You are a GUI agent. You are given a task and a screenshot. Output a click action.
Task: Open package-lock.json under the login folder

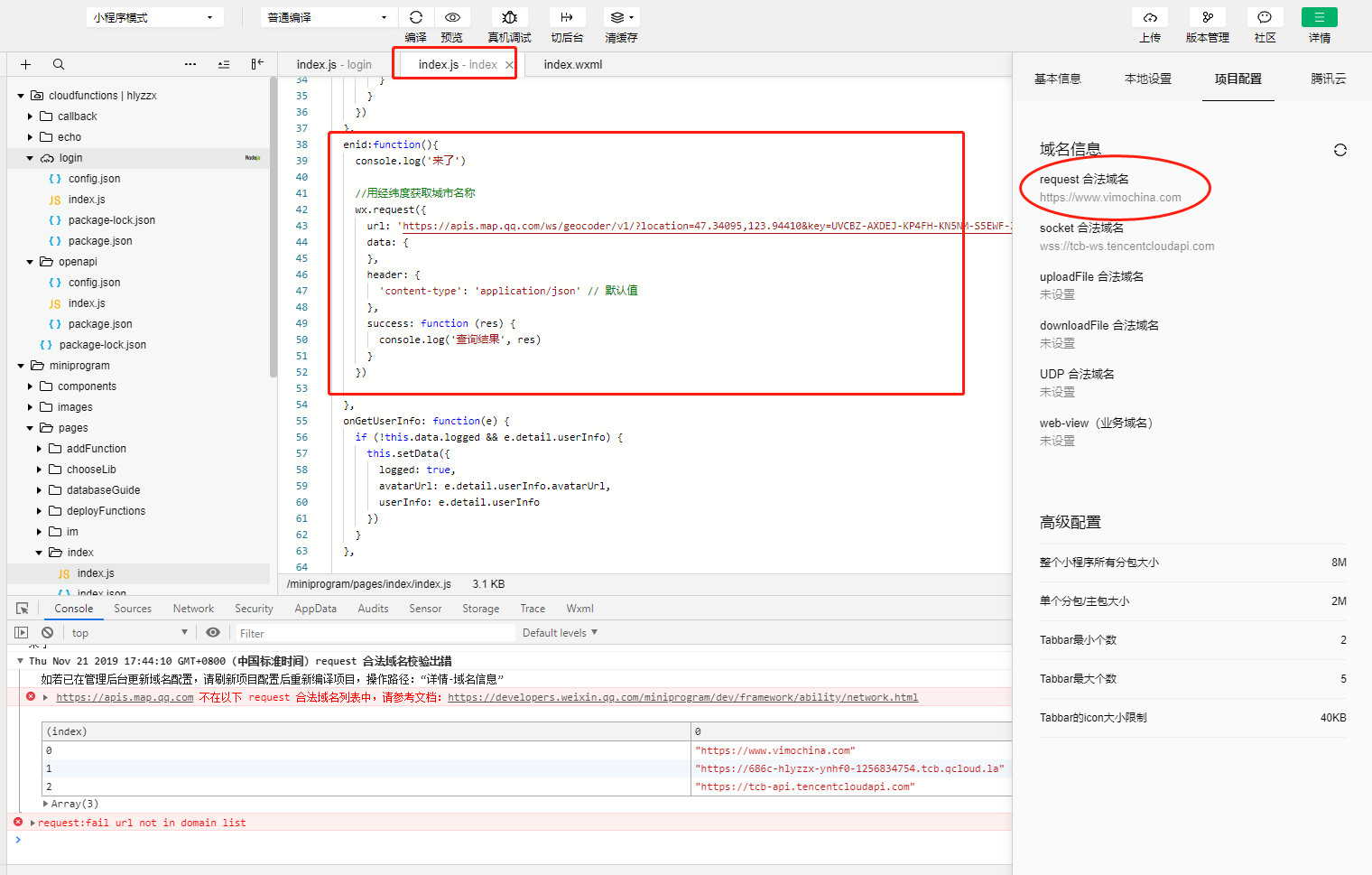pos(112,220)
